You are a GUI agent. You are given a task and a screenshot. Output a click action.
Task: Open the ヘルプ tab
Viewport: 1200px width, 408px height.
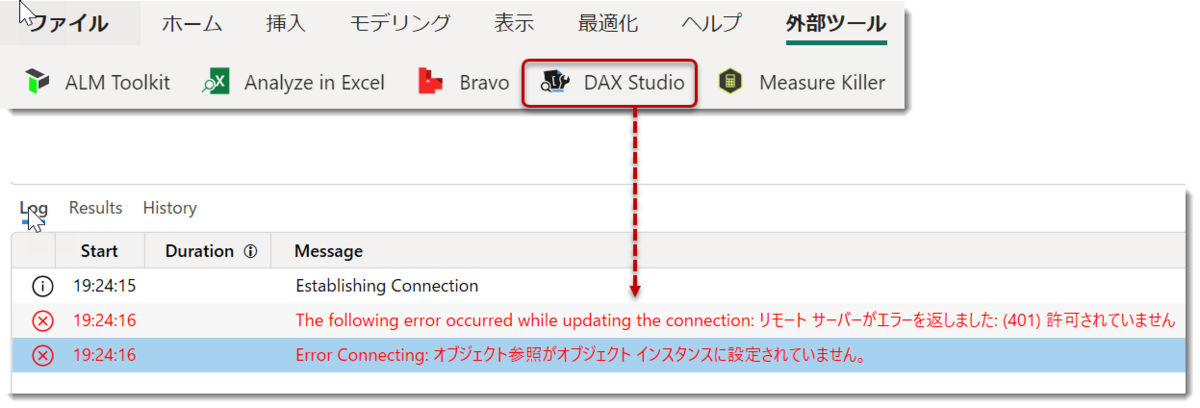pyautogui.click(x=712, y=24)
